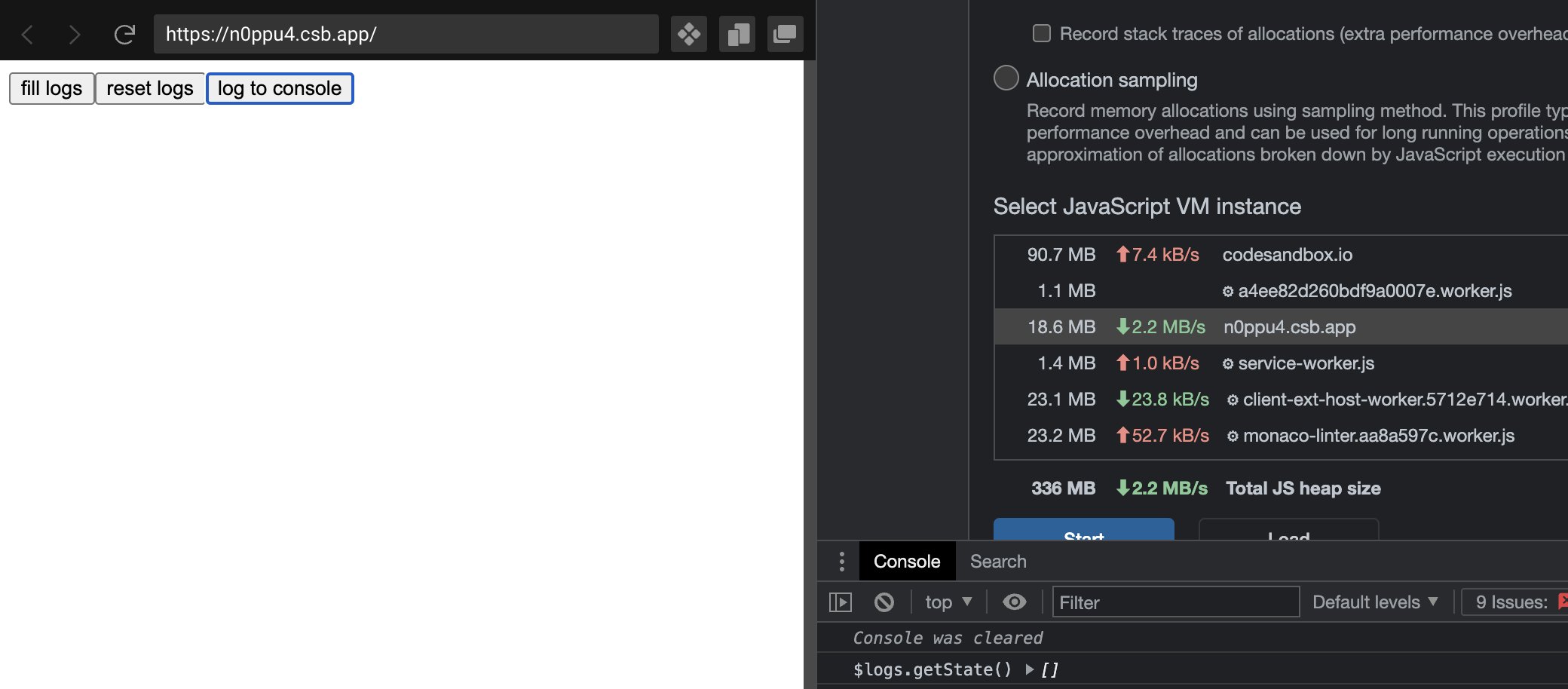1568x689 pixels.
Task: Select the monaco-linter worker VM instance
Action: [1282, 436]
